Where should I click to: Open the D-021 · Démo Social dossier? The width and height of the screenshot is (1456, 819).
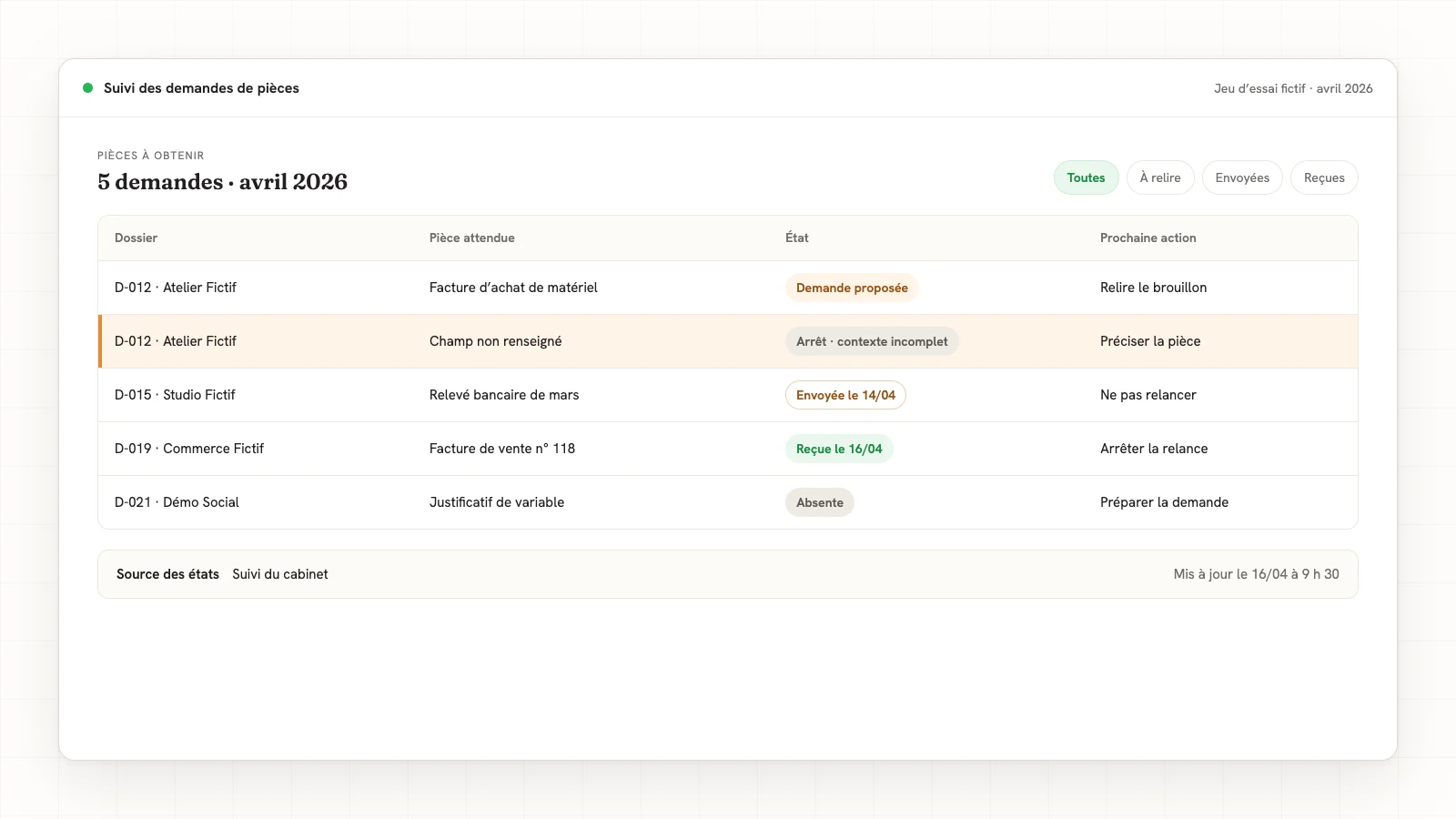(x=177, y=502)
